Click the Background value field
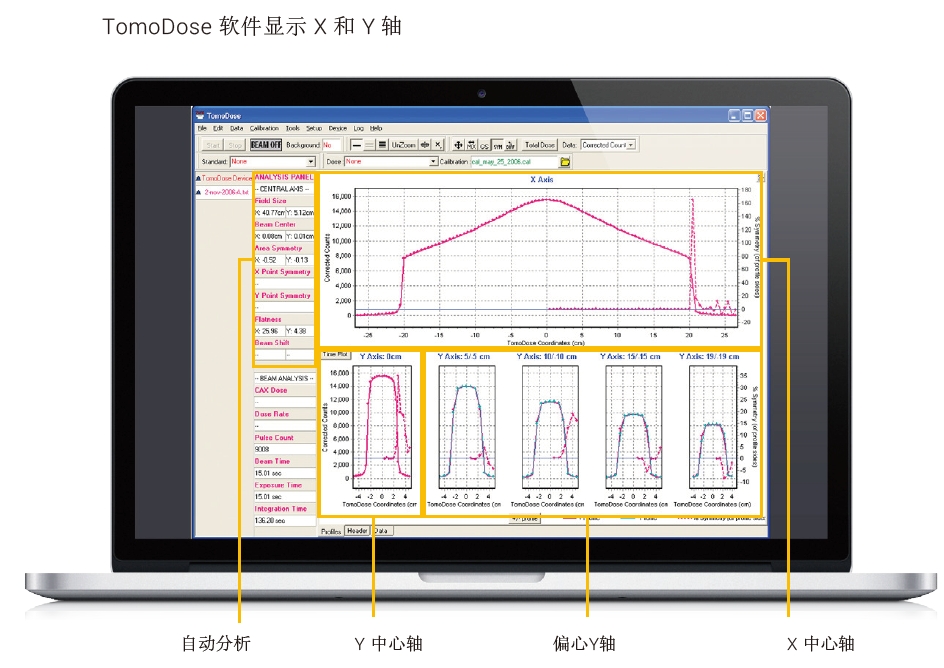 pos(331,145)
